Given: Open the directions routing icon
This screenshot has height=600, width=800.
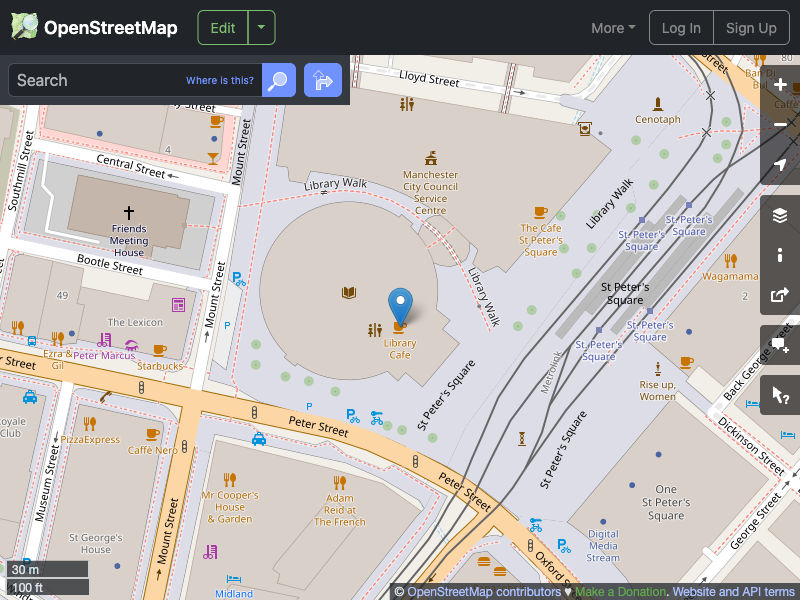Looking at the screenshot, I should click(322, 80).
